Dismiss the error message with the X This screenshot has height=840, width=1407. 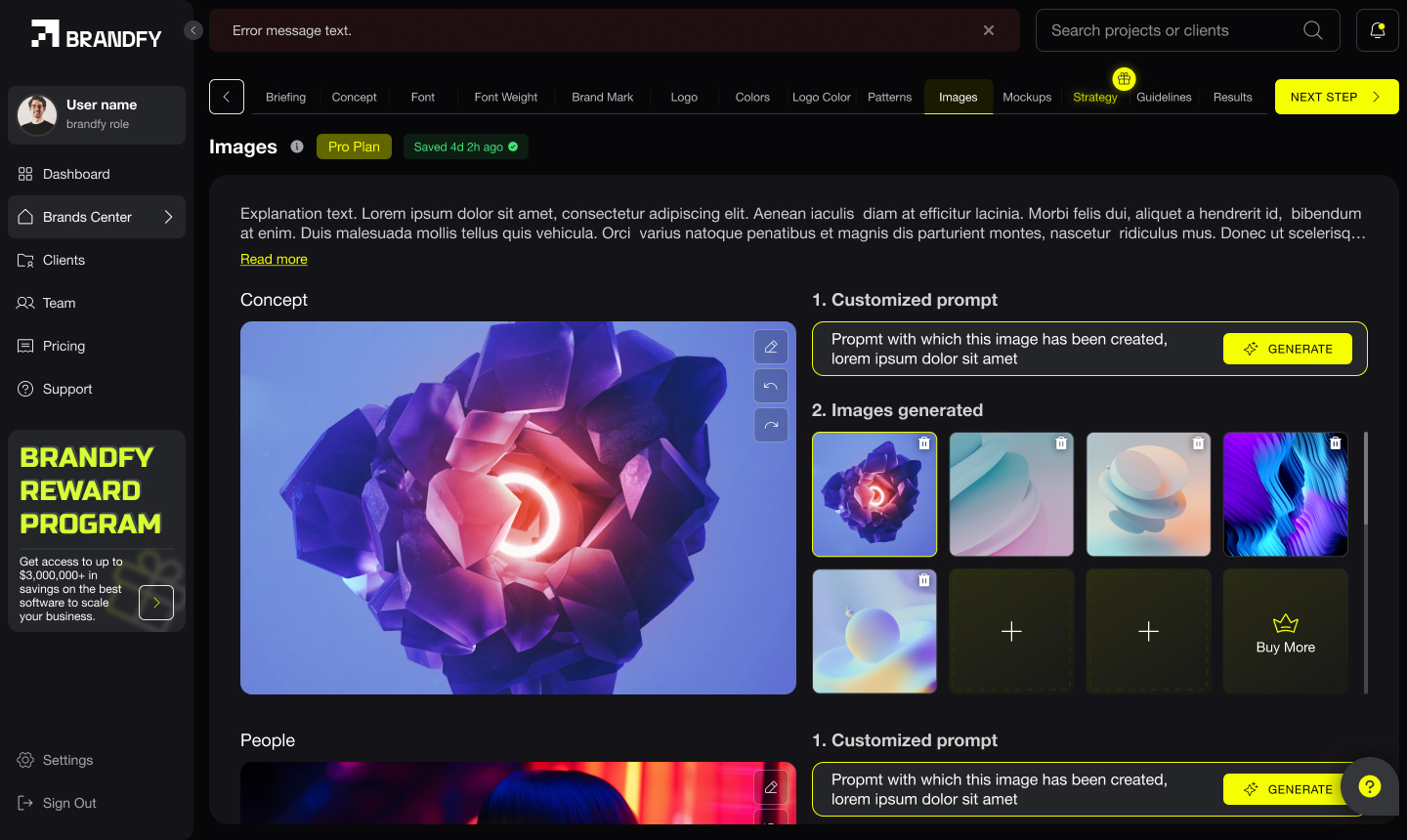pos(989,30)
